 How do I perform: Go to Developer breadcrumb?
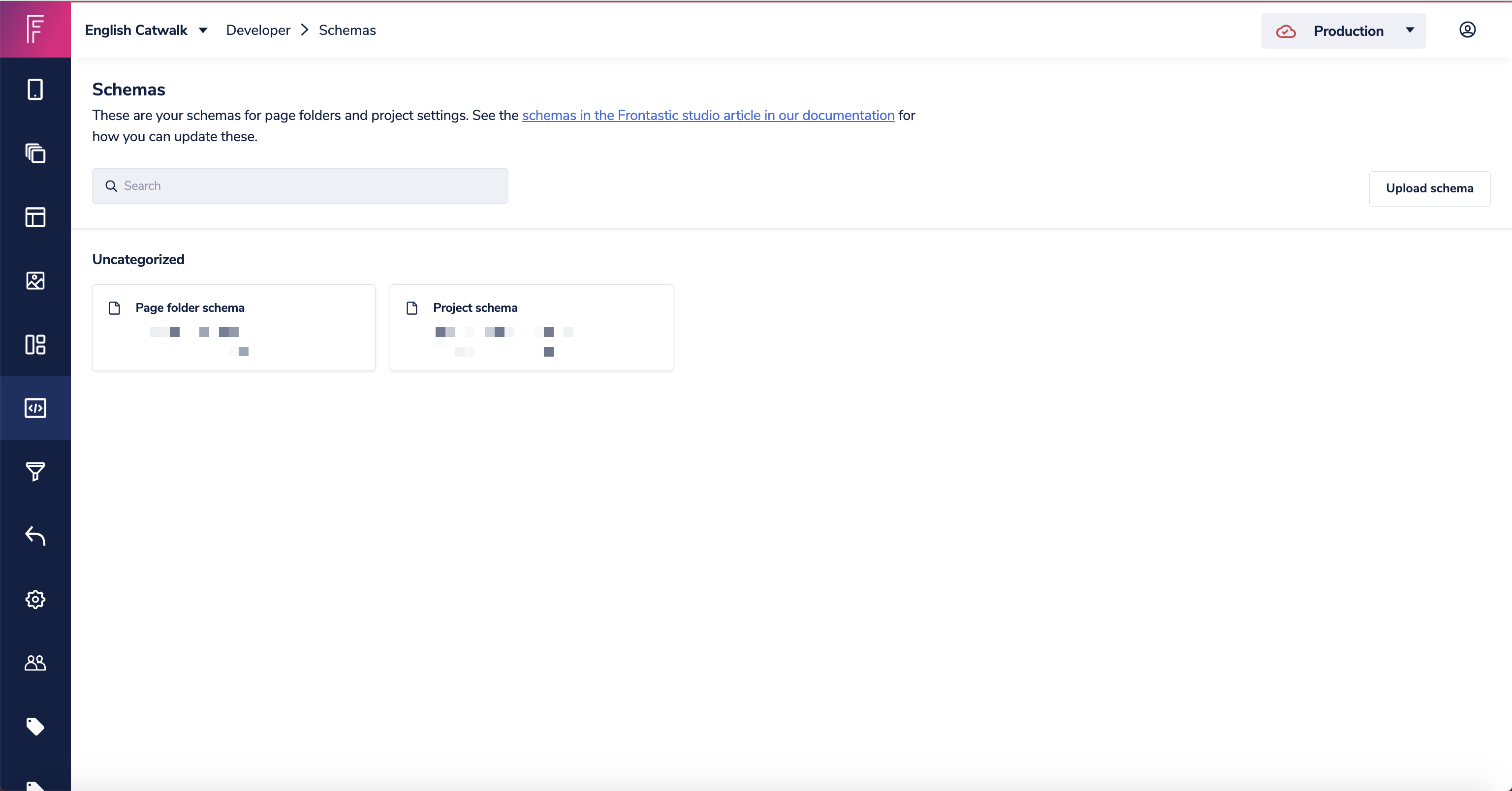(x=258, y=30)
